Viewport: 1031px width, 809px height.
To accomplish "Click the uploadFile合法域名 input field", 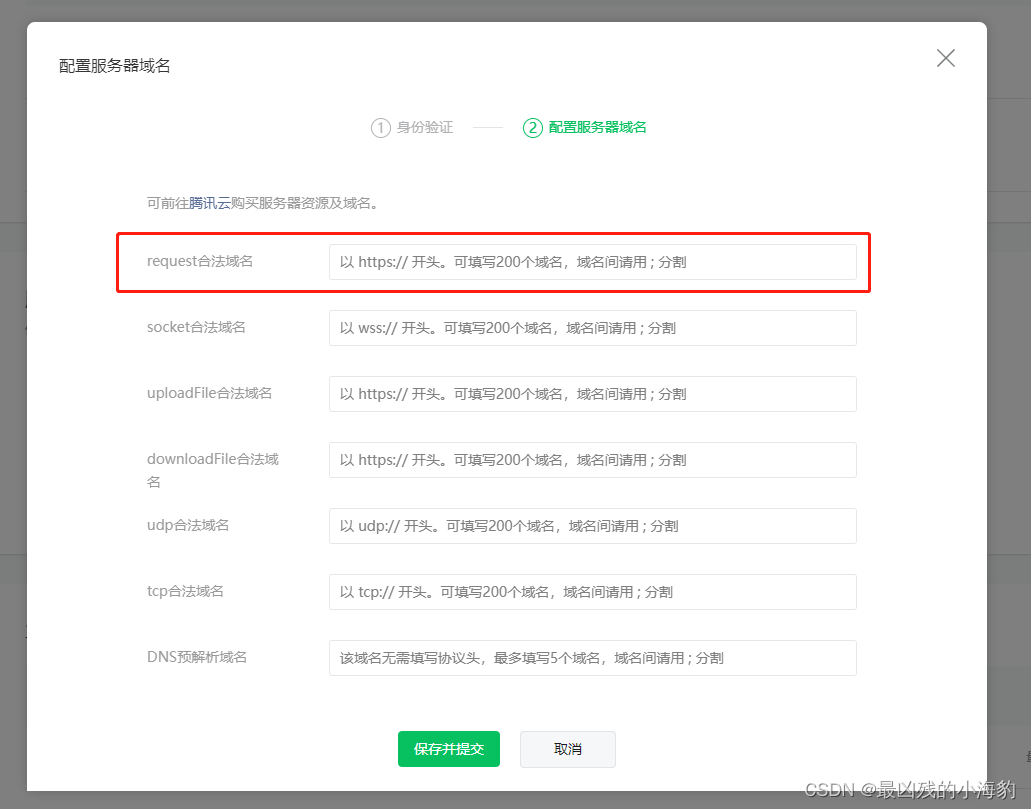I will point(592,394).
